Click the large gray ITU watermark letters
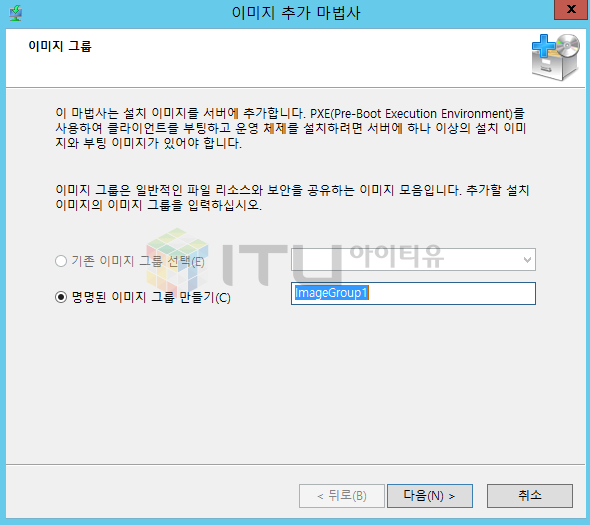Image resolution: width=590 pixels, height=525 pixels. pos(282,265)
